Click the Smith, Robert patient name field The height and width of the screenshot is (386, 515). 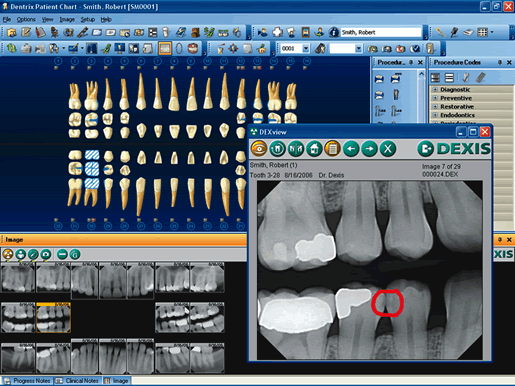(381, 32)
